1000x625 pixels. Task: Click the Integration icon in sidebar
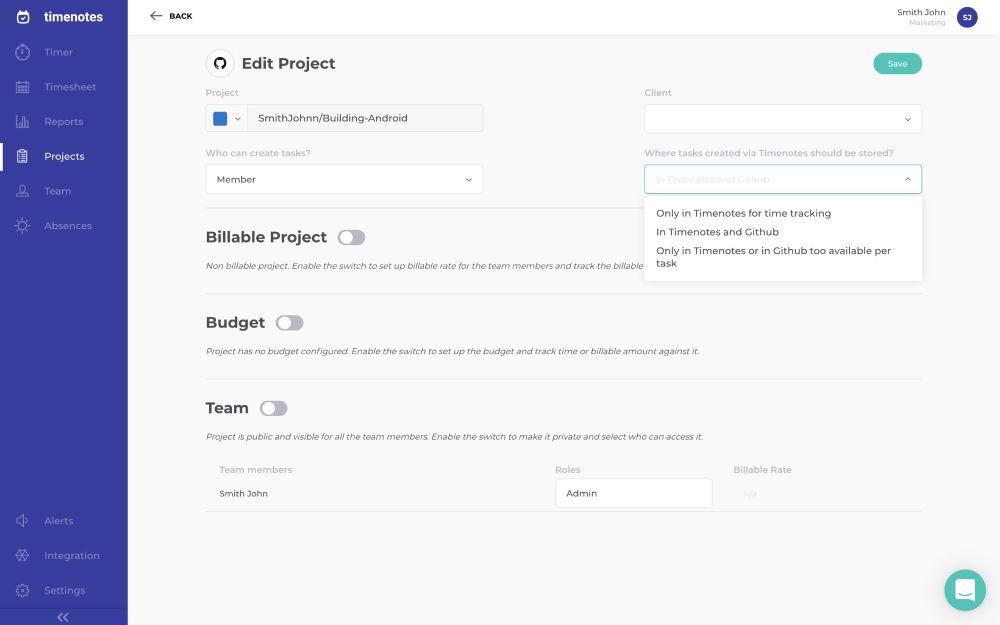22,555
